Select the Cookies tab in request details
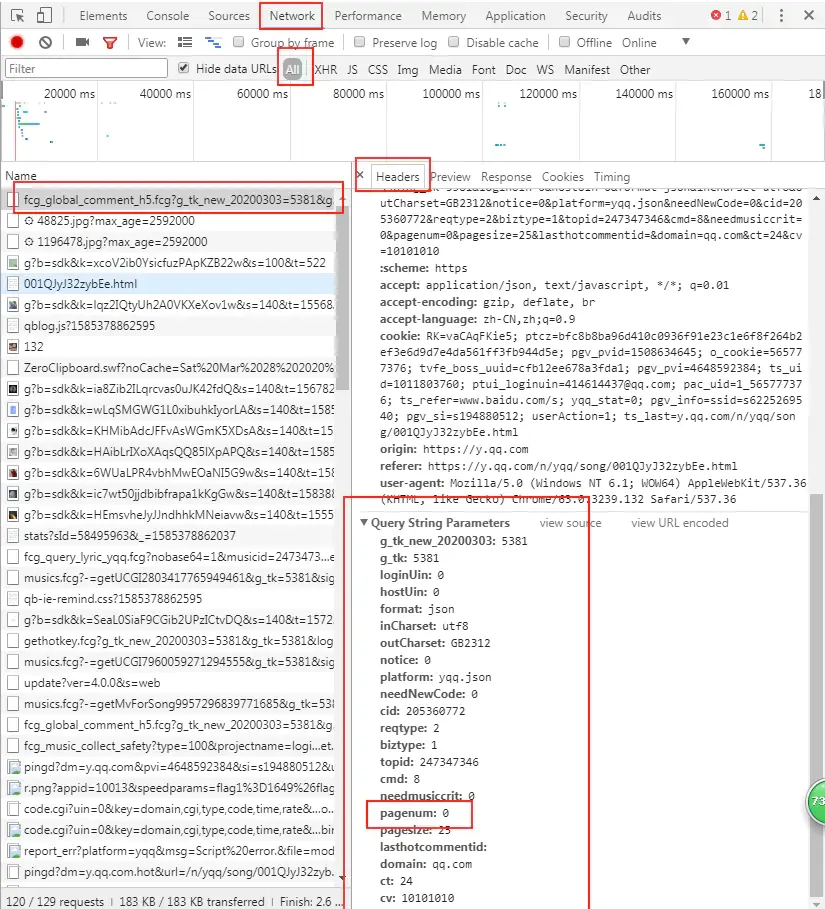 click(562, 177)
